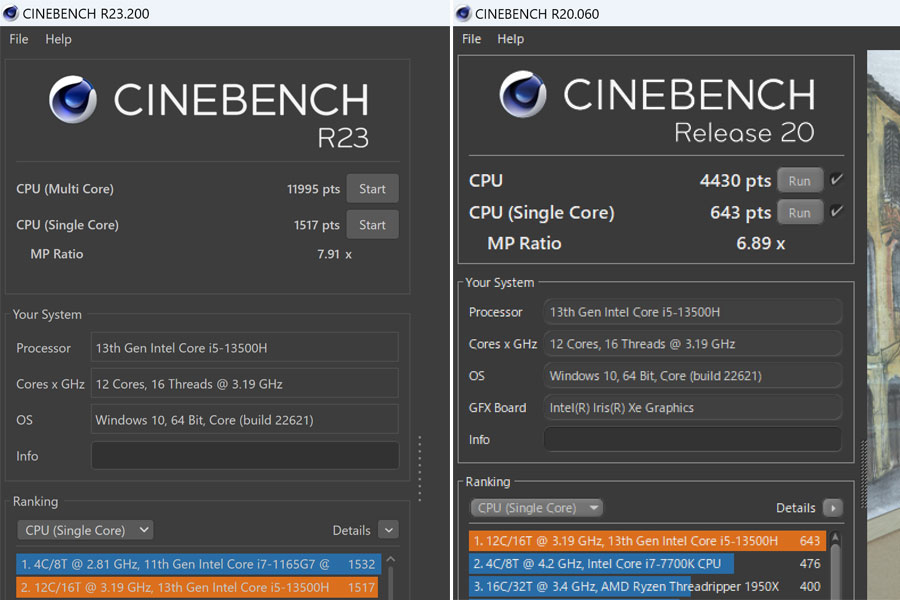Select the i7-1165G7 ranking entry in R23
Screen dimensions: 900x600
tap(199, 564)
